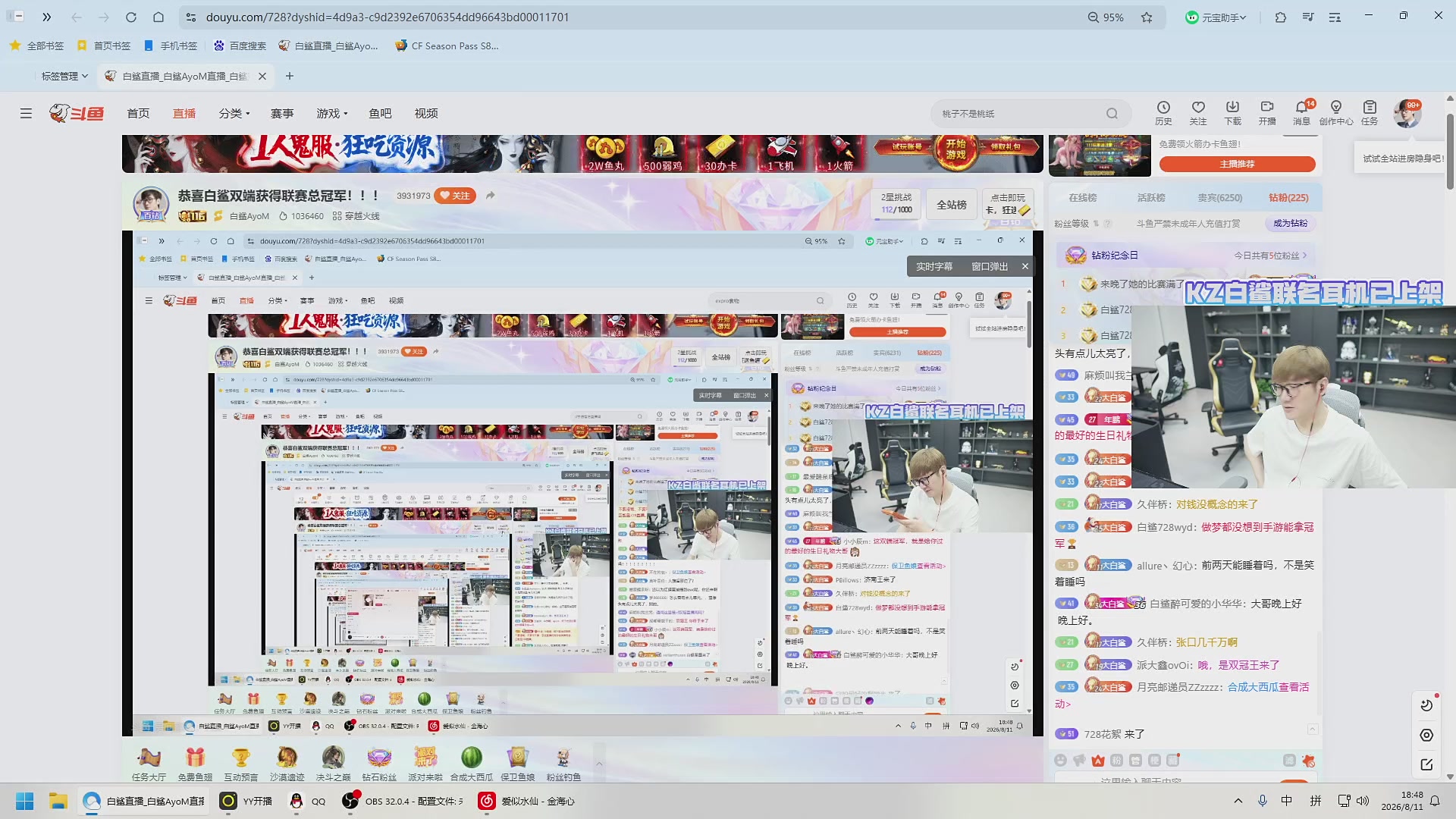Show hidden system tray icons chevron
Image resolution: width=1456 pixels, height=819 pixels.
click(x=1238, y=801)
